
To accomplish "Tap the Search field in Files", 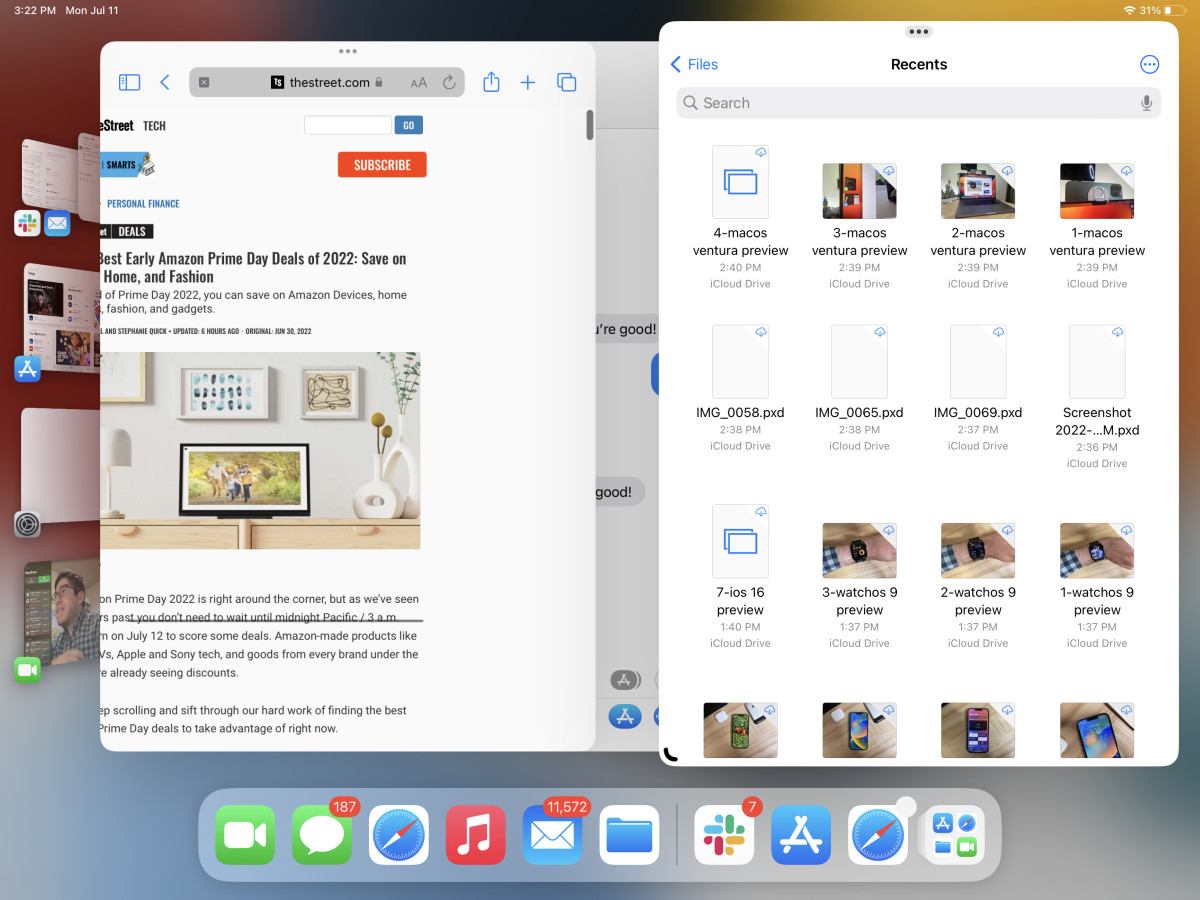I will 900,103.
